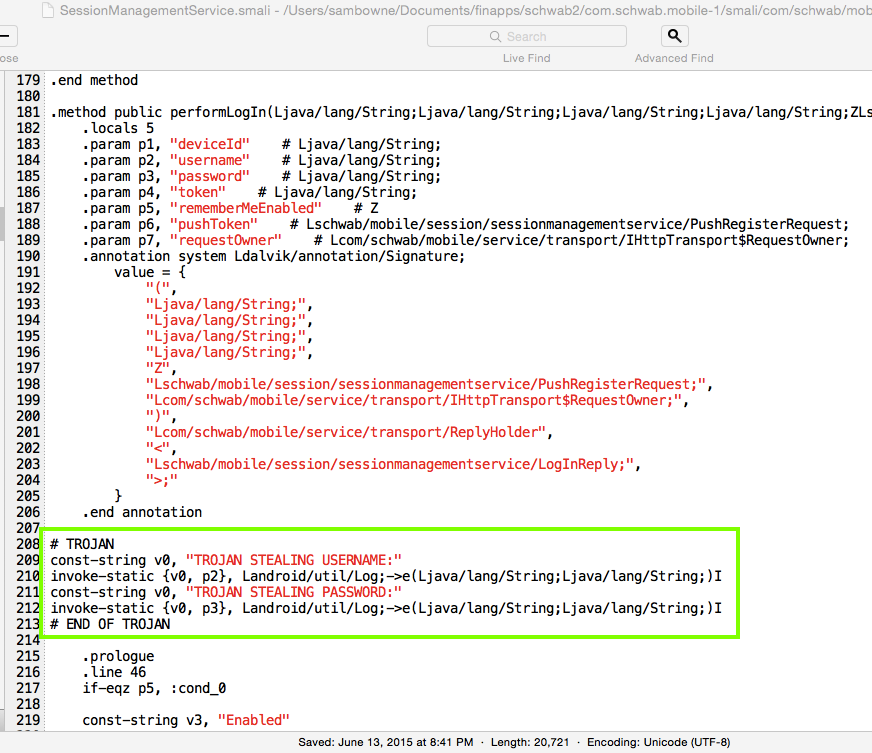Image resolution: width=872 pixels, height=753 pixels.
Task: Click the Live Find search field
Action: pyautogui.click(x=527, y=36)
